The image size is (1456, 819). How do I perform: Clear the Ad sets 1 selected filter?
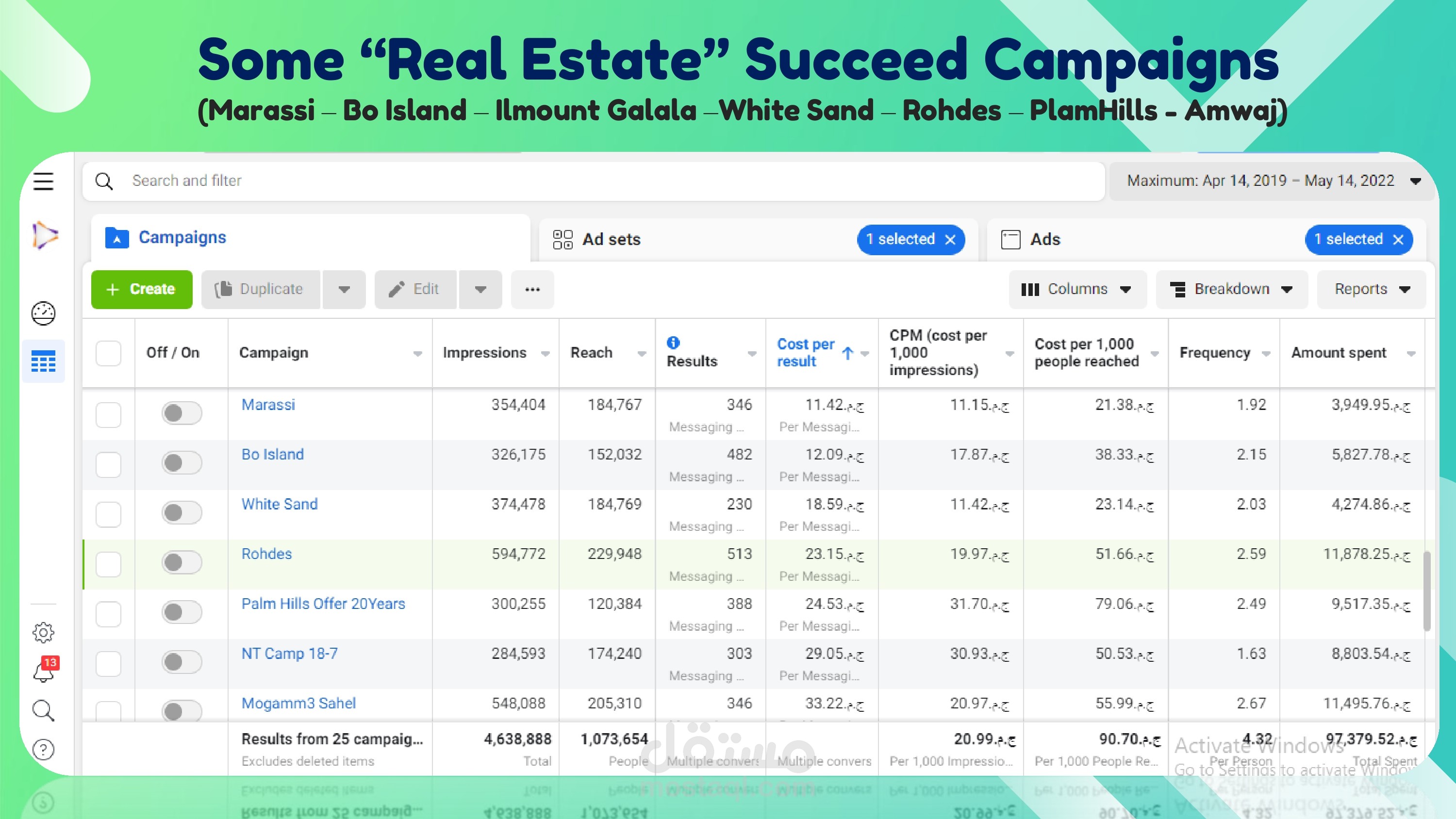[x=951, y=240]
